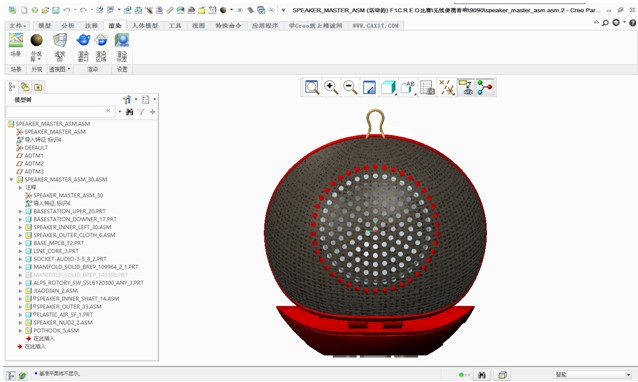Click the Zoom Out magnifier icon

350,87
